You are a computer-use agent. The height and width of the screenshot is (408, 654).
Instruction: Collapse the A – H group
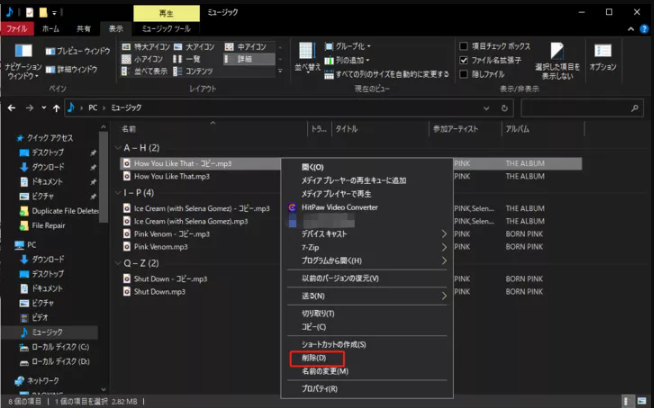[118, 148]
